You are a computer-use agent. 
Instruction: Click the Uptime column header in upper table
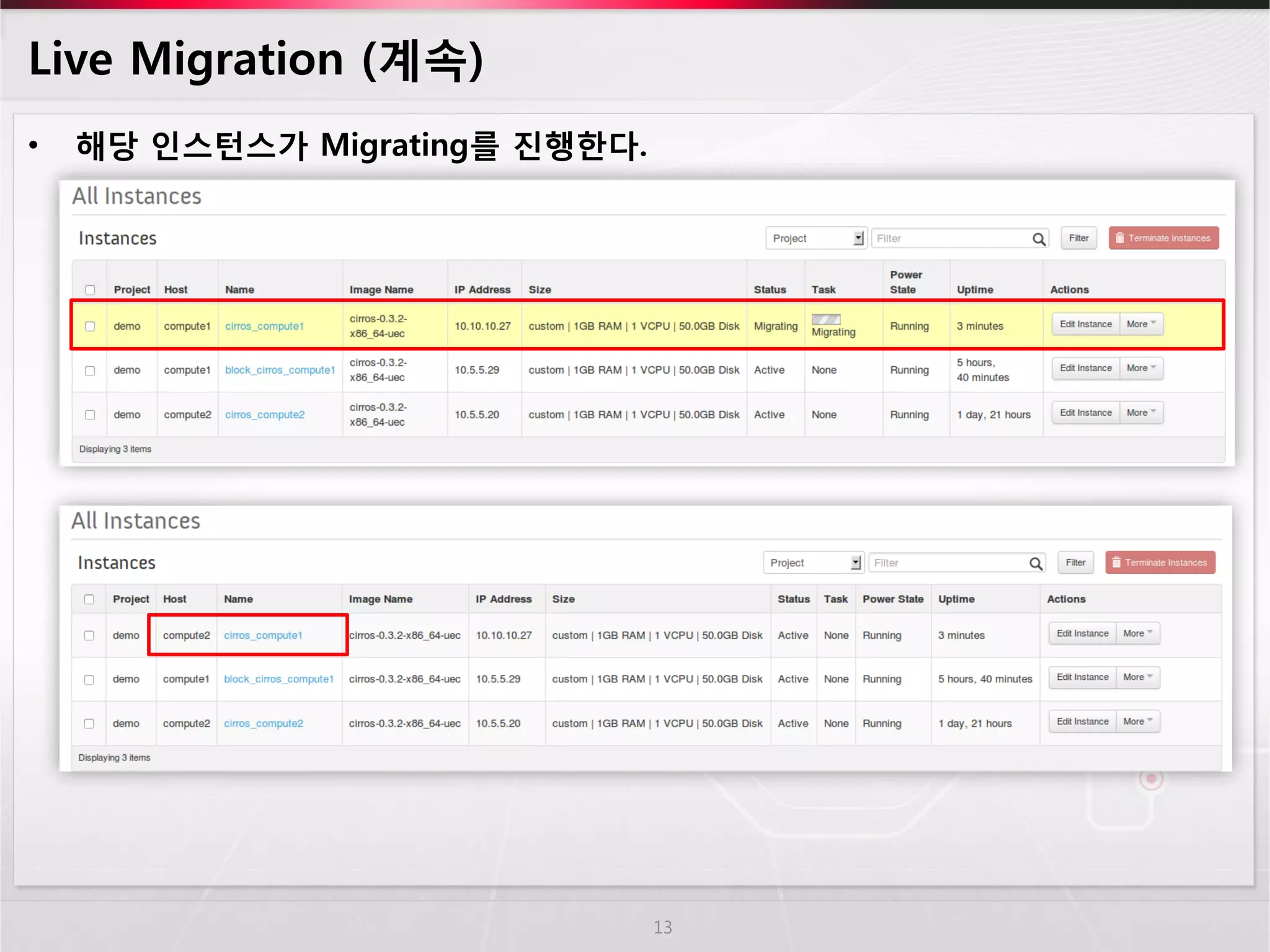coord(975,289)
